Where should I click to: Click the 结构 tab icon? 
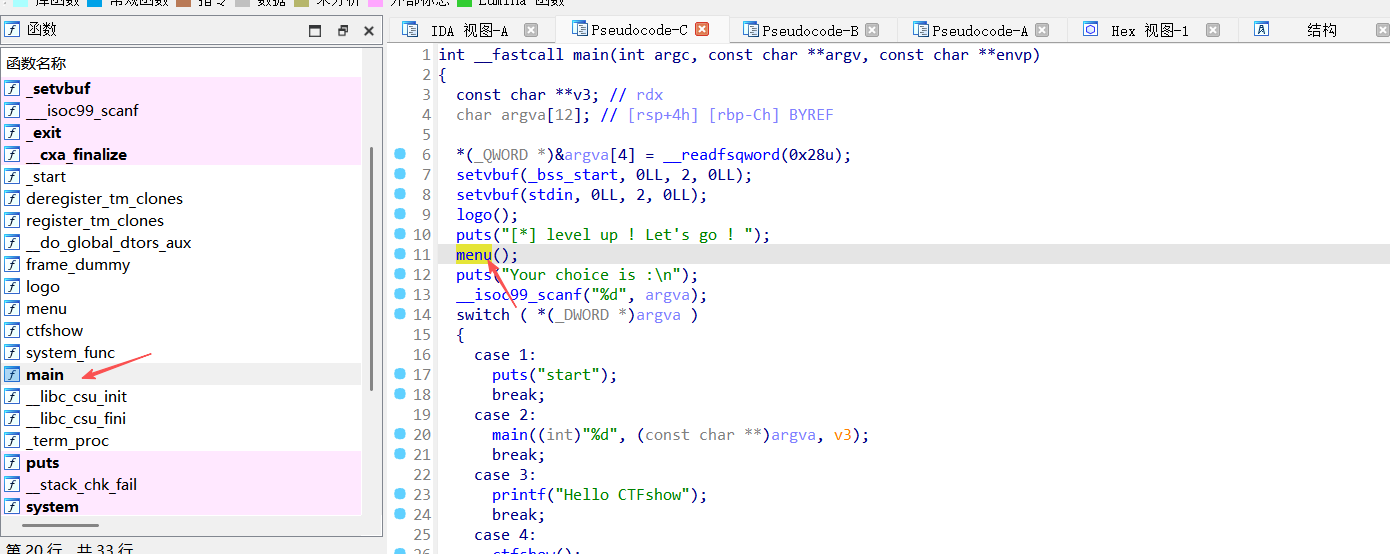pyautogui.click(x=1261, y=30)
